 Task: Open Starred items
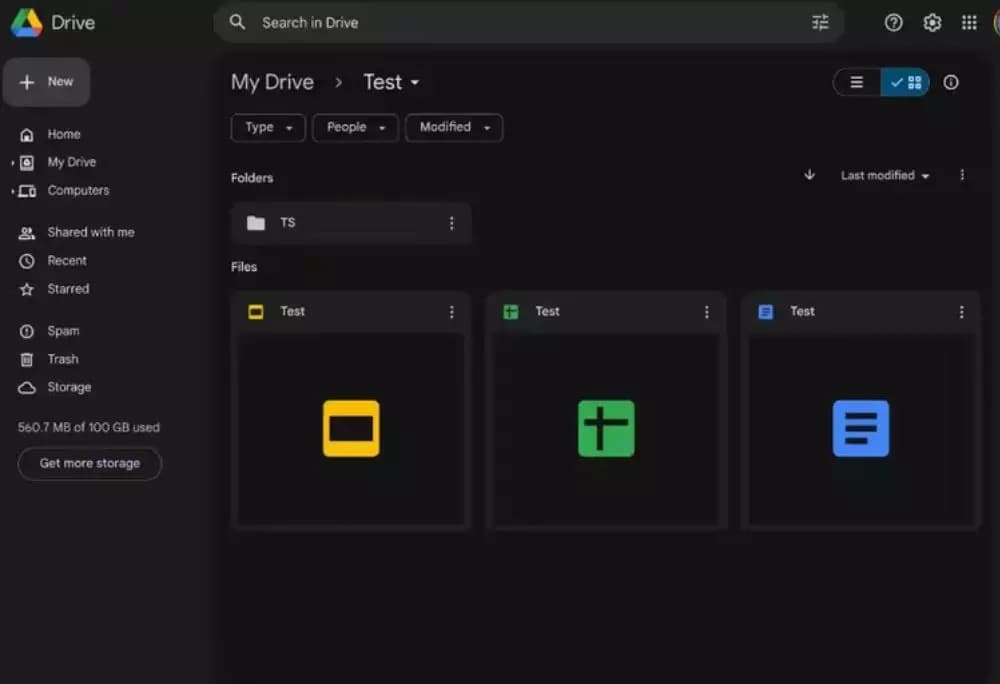[x=68, y=289]
